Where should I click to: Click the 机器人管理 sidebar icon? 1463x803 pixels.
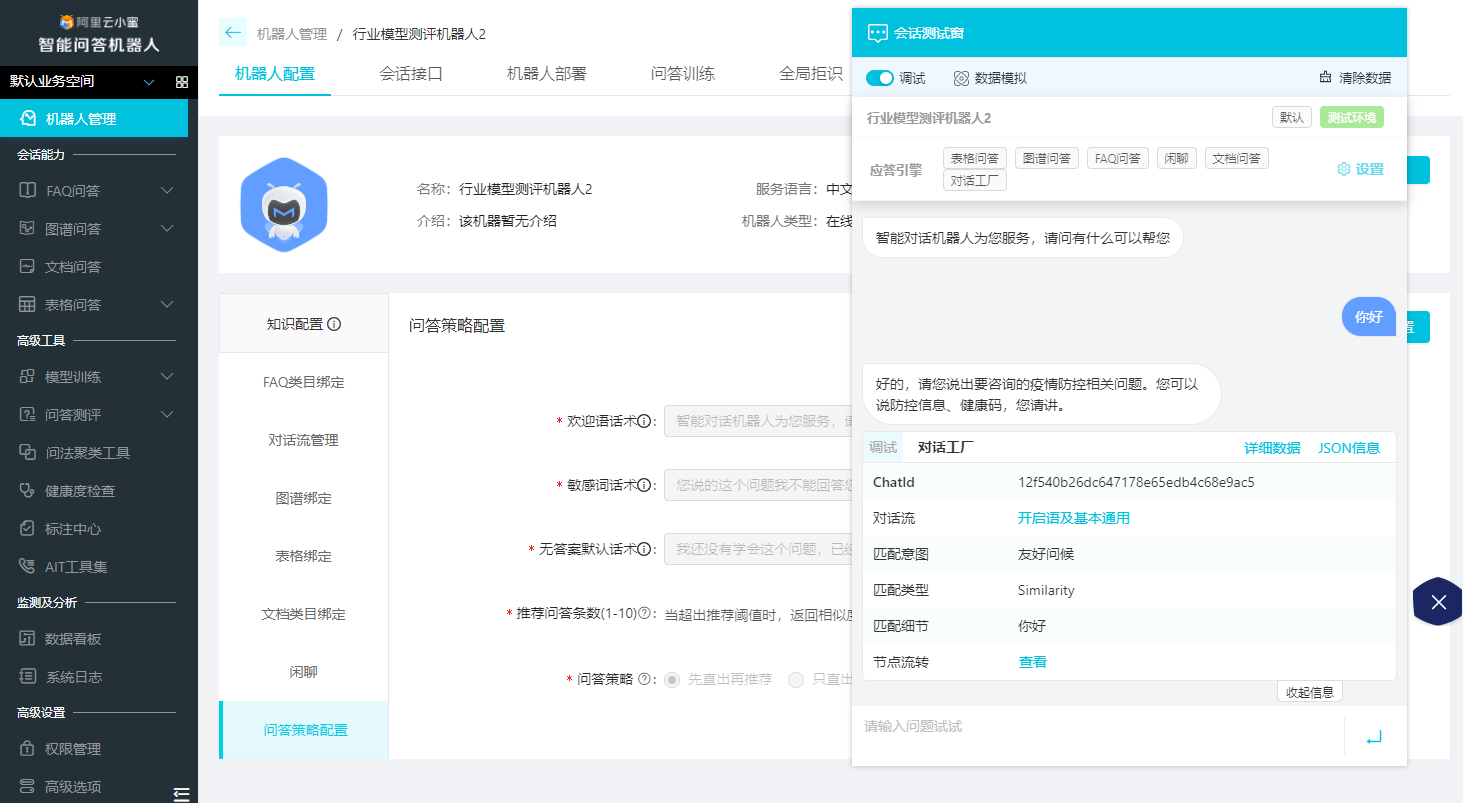pyautogui.click(x=28, y=119)
